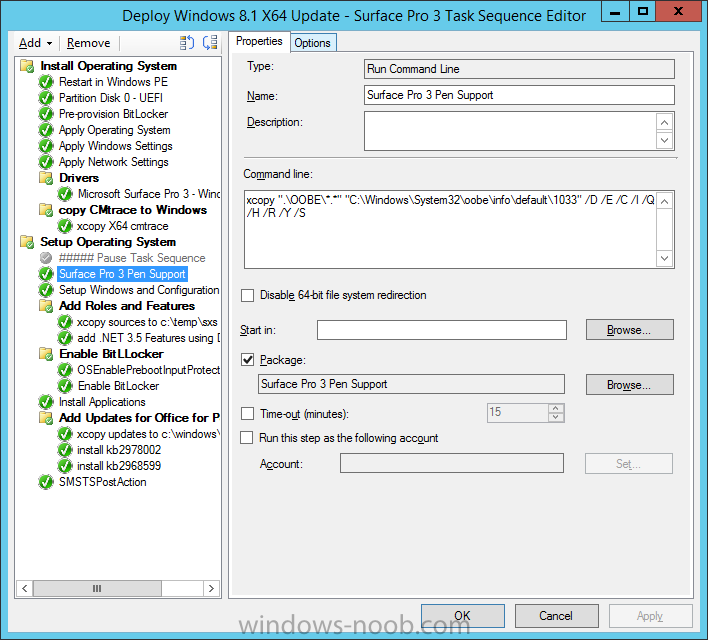Click check icon beside Microsoft Surface Pro 3 driver step
Viewport: 708px width, 640px height.
(x=65, y=194)
